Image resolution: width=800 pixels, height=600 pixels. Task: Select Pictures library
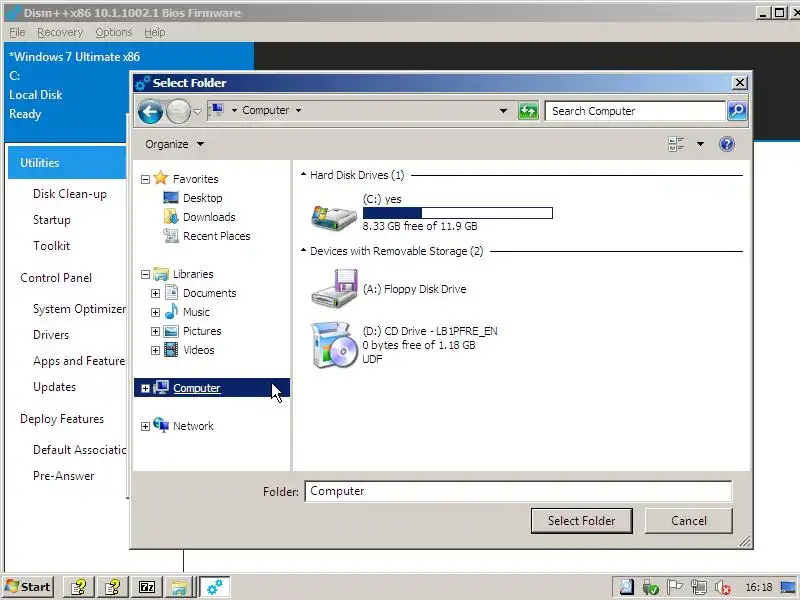point(202,331)
